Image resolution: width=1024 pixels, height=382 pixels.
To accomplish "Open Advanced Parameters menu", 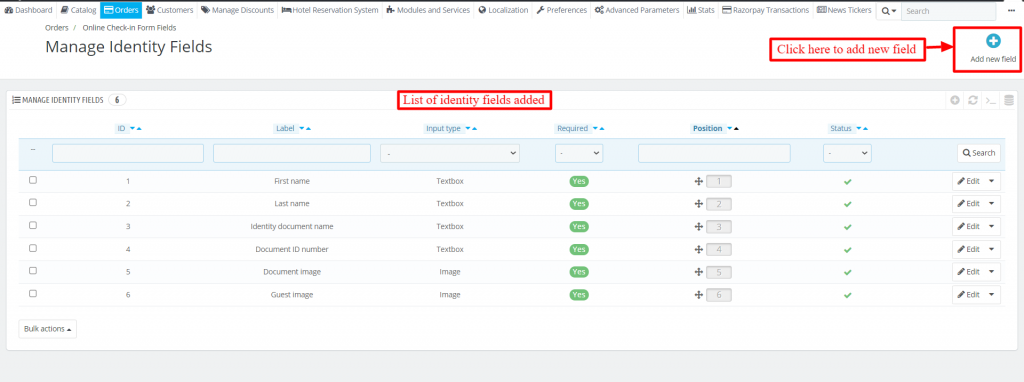I will (637, 10).
